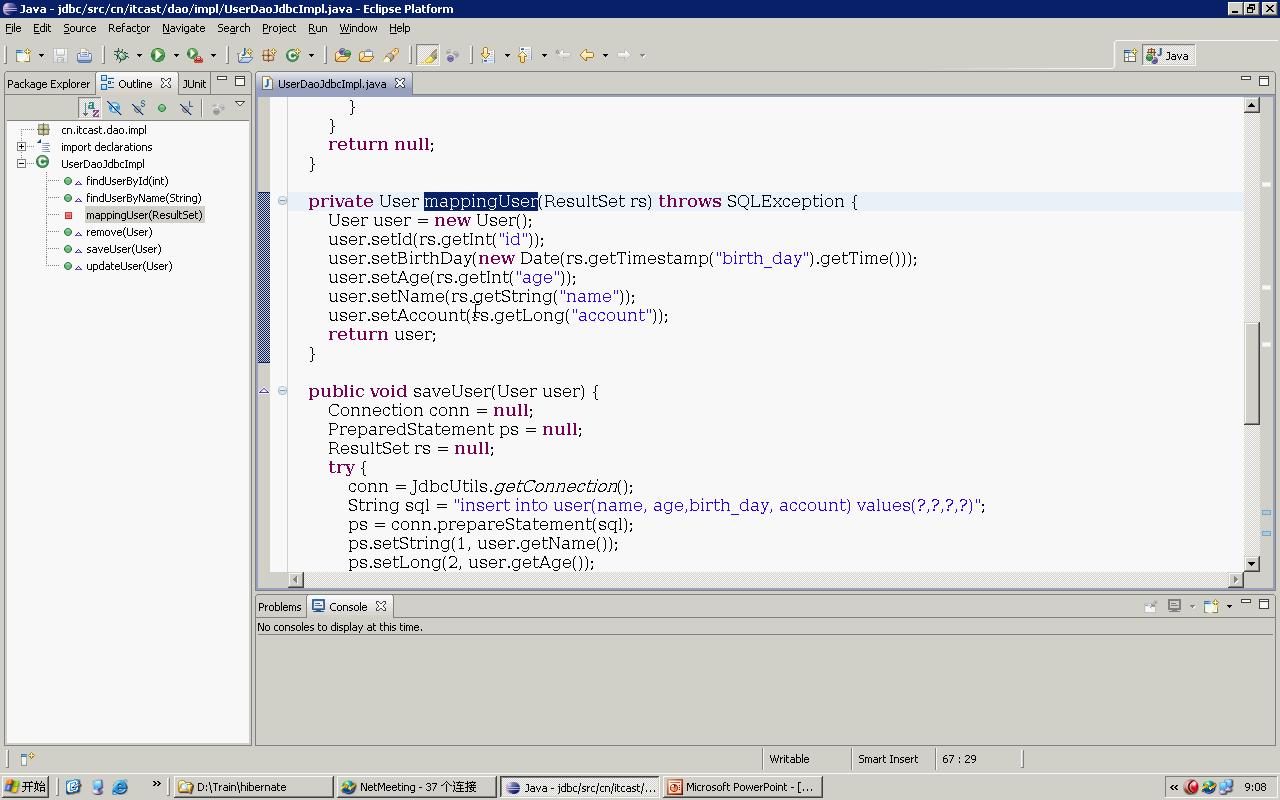Viewport: 1280px width, 800px height.
Task: Click the Print icon in toolbar
Action: click(84, 56)
